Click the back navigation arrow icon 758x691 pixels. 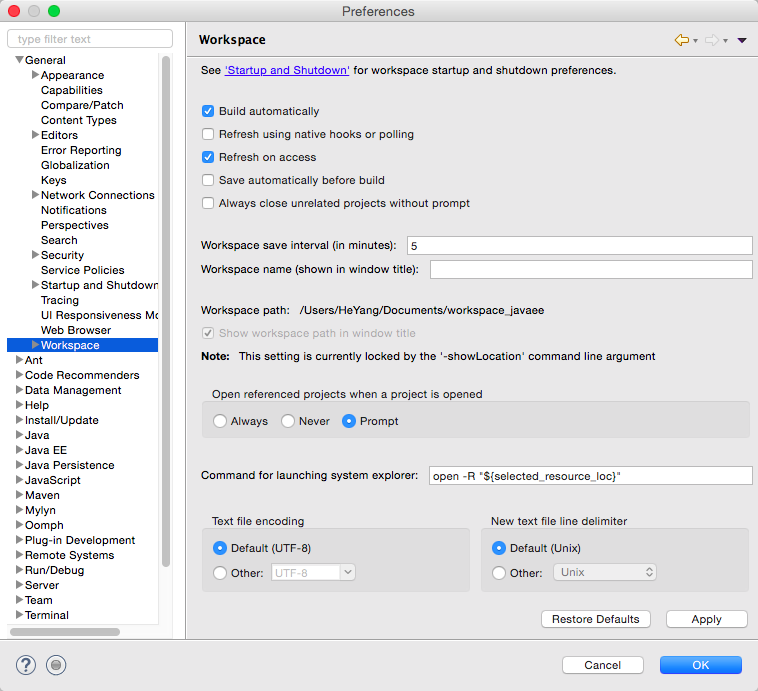[x=682, y=40]
